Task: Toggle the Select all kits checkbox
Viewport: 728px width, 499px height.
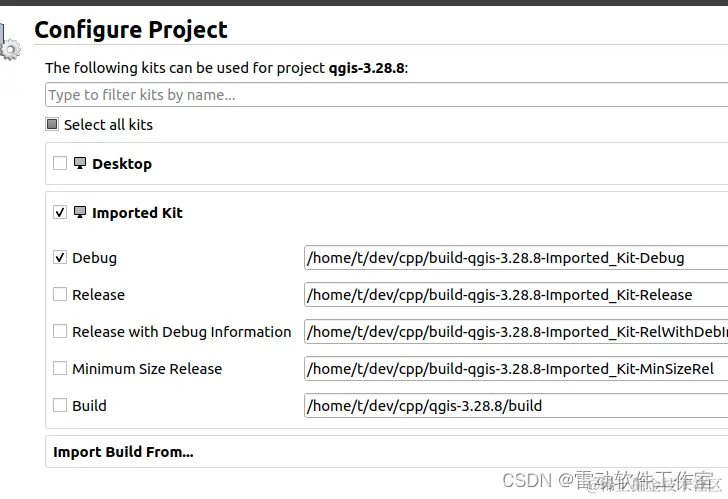Action: (x=52, y=124)
